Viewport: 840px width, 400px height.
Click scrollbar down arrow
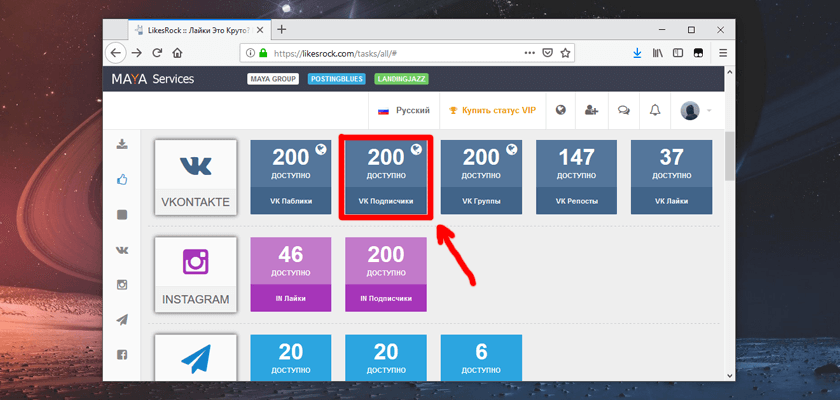(x=729, y=375)
